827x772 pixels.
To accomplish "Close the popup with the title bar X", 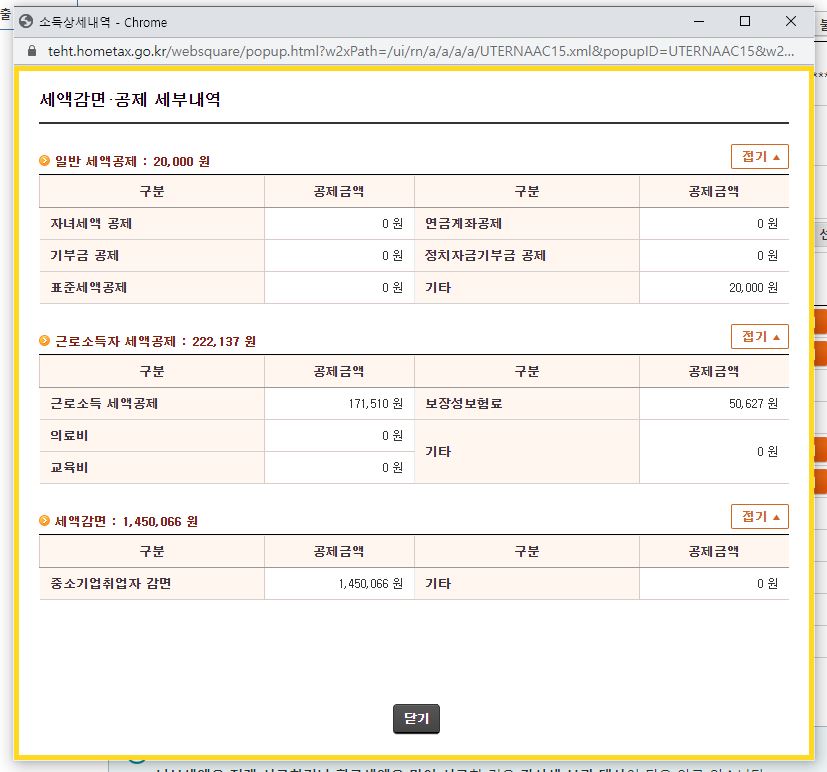I will (791, 22).
